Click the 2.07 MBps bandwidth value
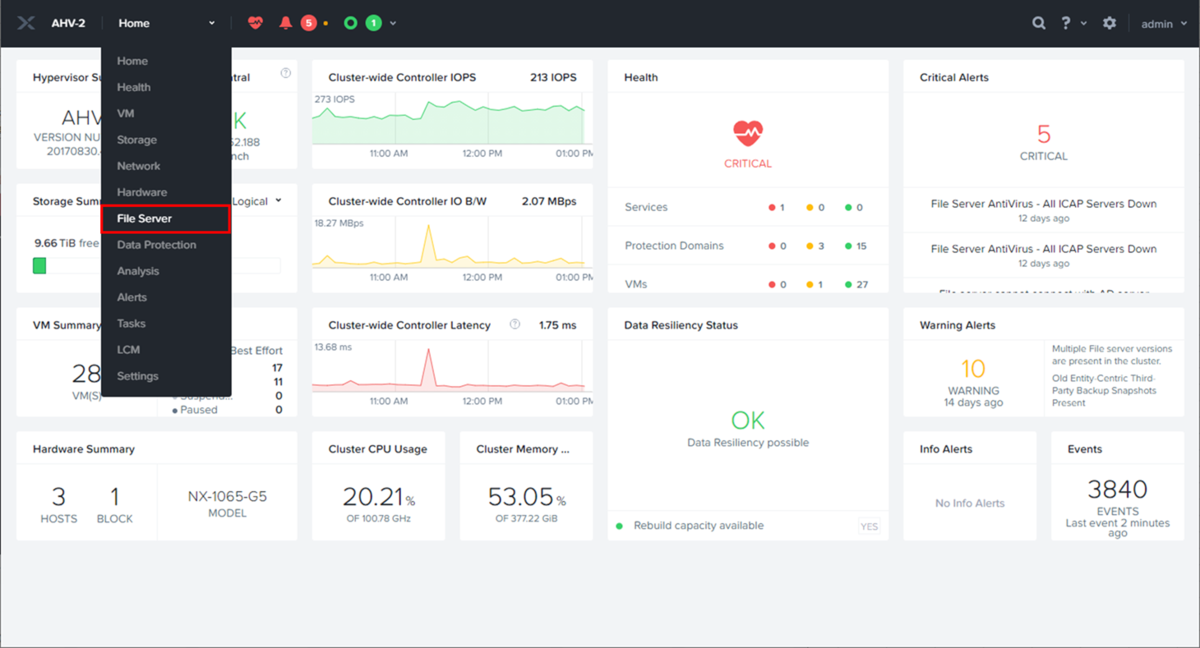 pyautogui.click(x=549, y=201)
